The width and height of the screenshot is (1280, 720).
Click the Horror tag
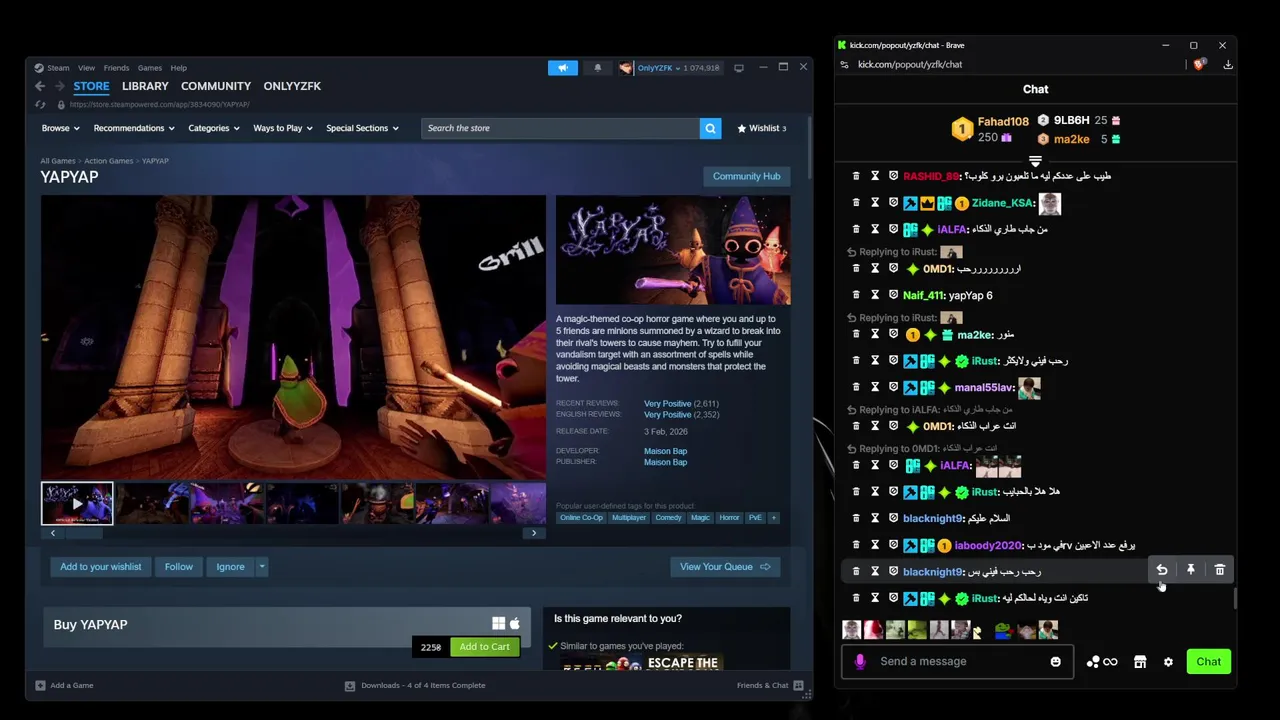tap(729, 518)
